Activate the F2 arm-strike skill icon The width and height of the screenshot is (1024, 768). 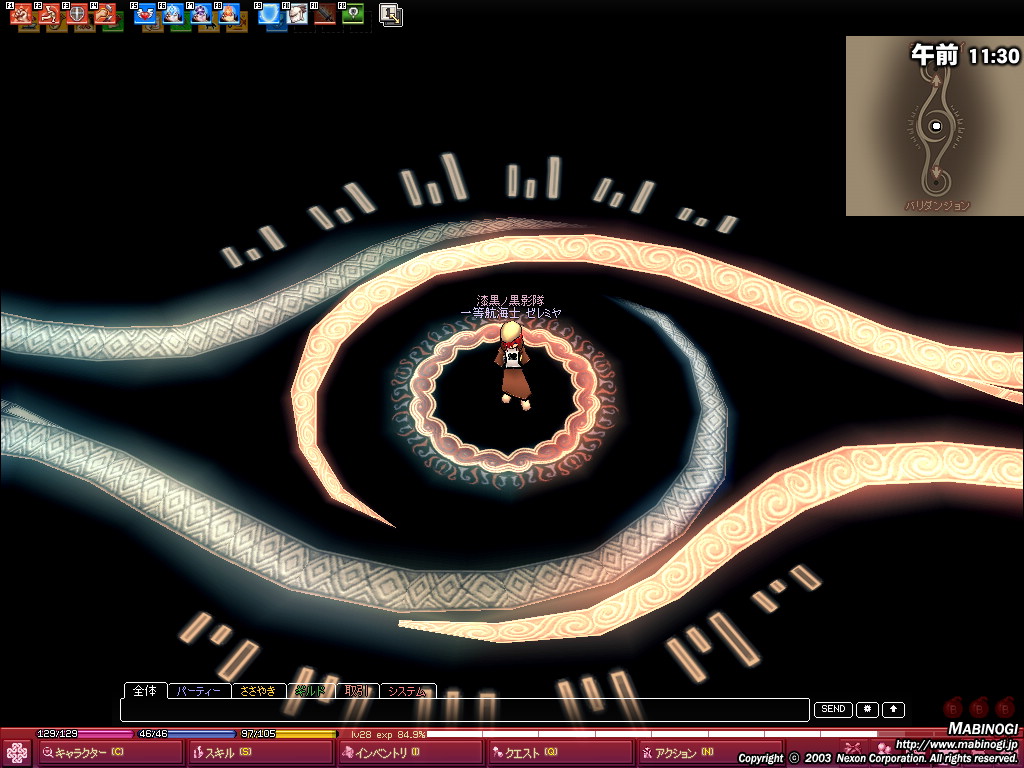(49, 14)
